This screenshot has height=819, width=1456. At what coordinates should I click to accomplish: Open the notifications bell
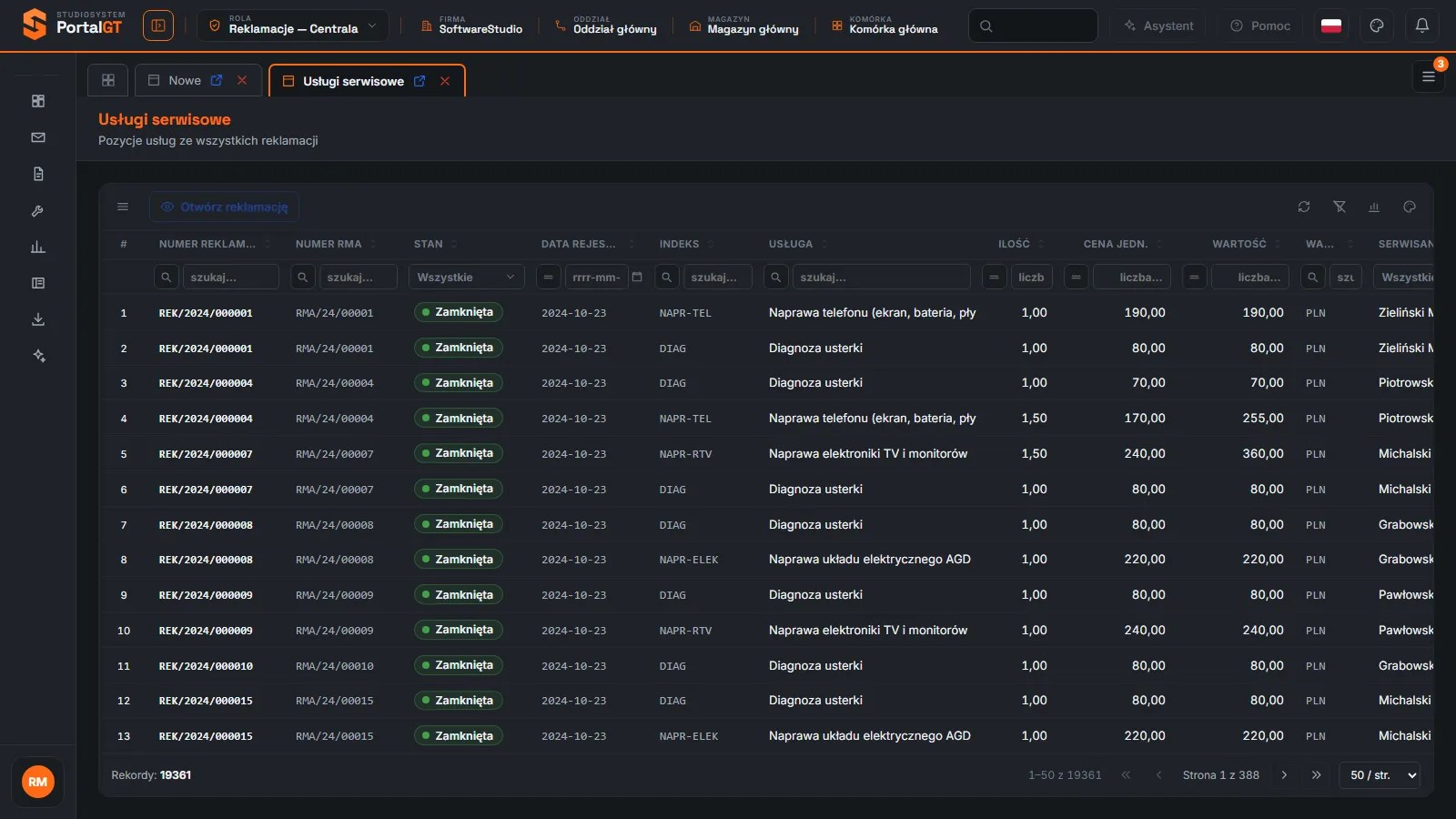(1422, 25)
